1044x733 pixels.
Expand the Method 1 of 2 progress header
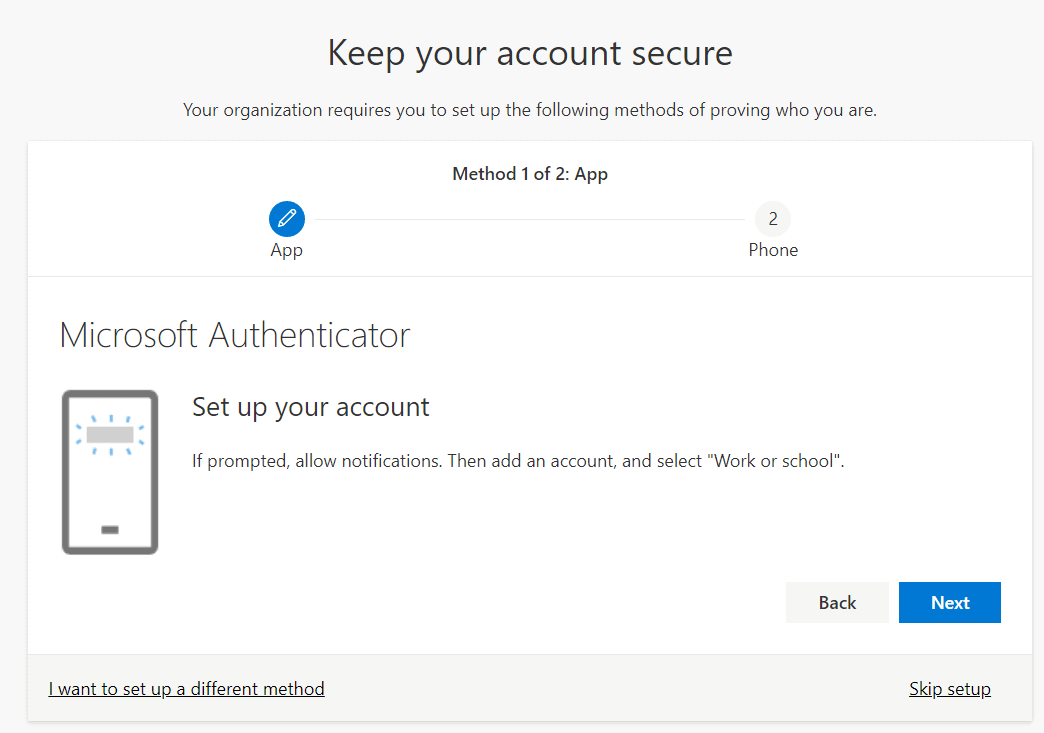click(x=529, y=173)
